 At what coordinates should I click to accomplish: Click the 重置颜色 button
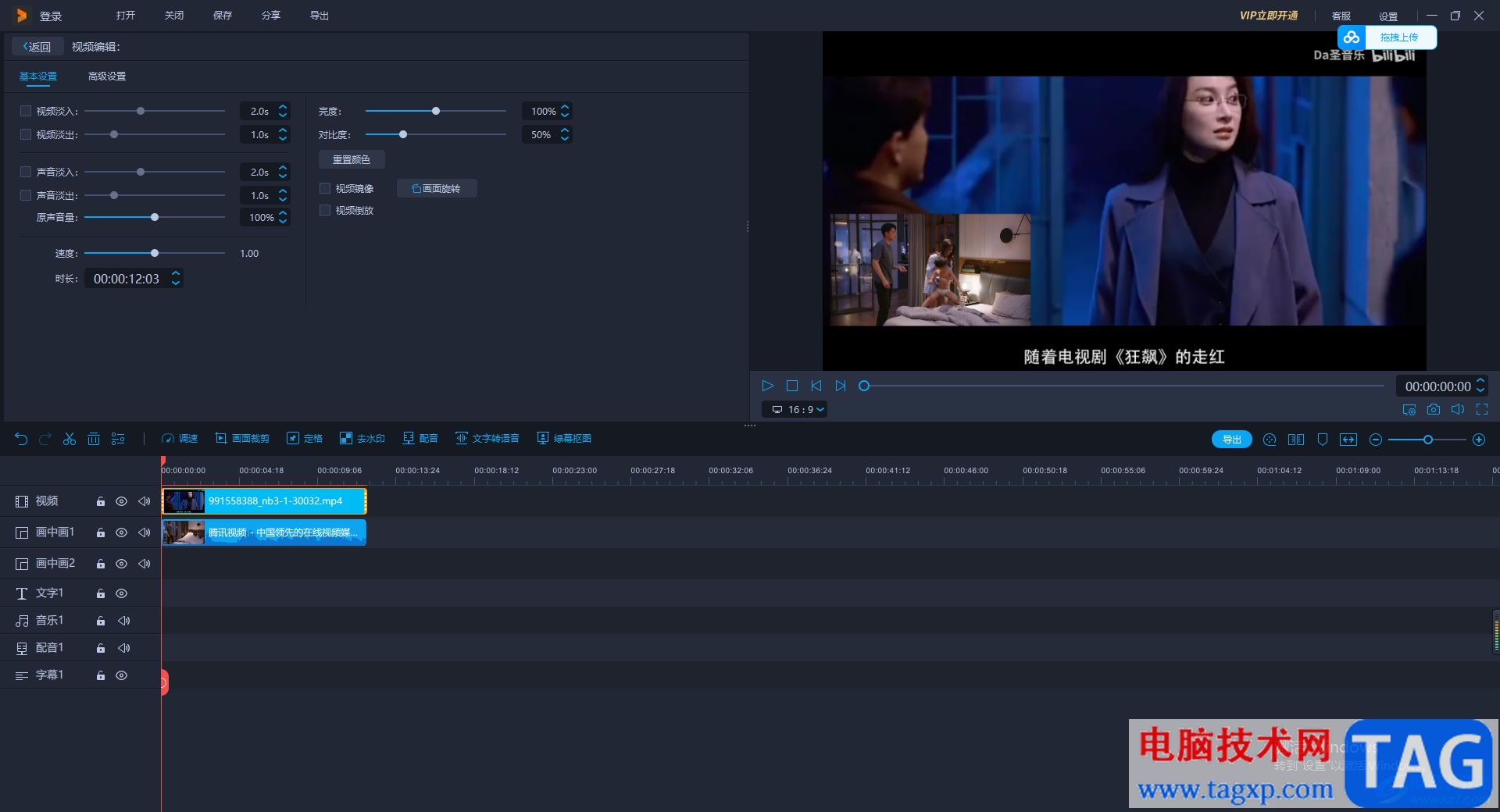tap(352, 159)
